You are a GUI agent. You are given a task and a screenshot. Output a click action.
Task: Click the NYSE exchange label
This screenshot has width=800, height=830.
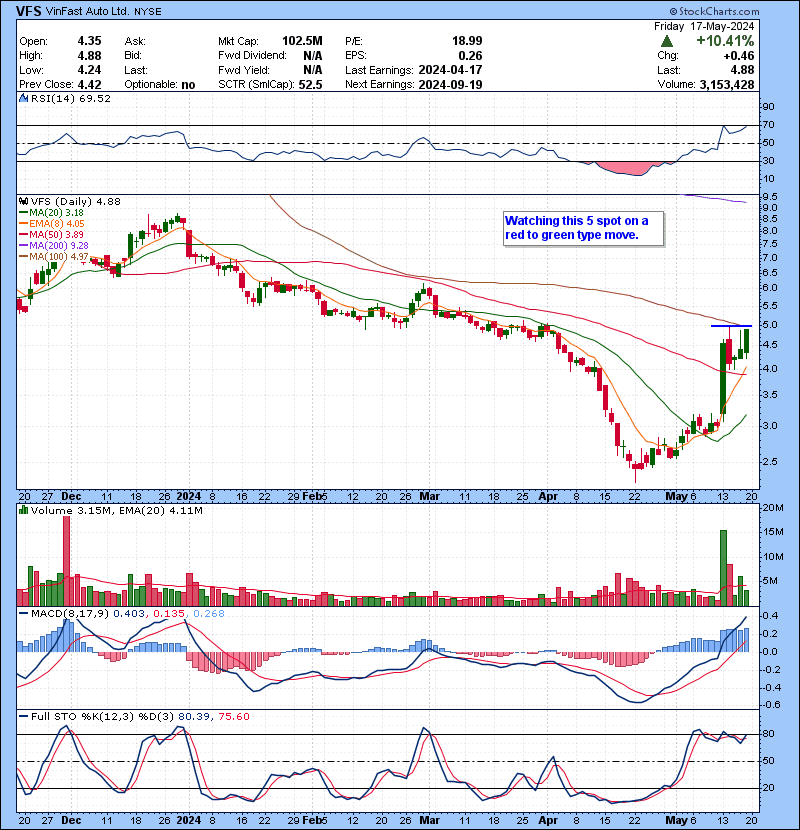click(148, 12)
